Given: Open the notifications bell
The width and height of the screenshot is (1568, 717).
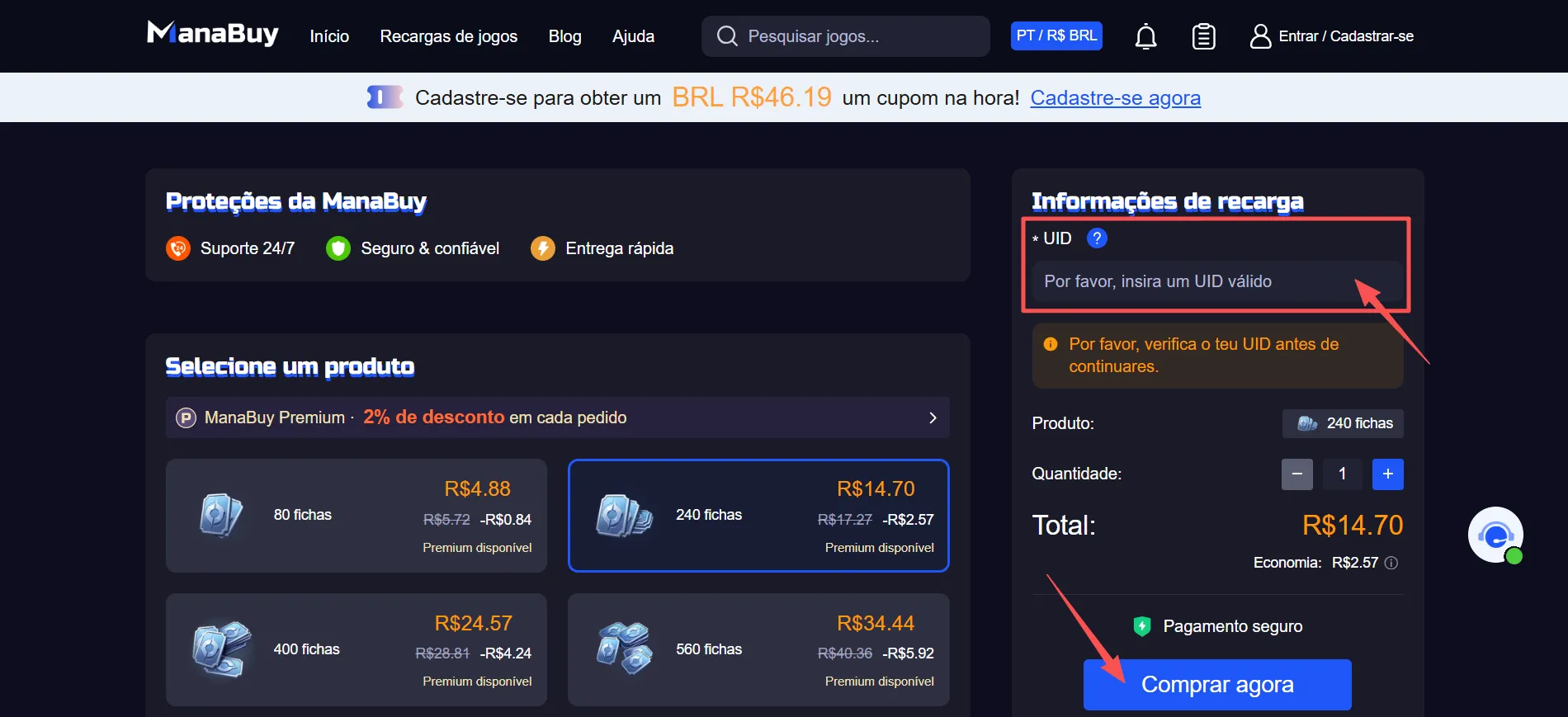Looking at the screenshot, I should pyautogui.click(x=1145, y=36).
